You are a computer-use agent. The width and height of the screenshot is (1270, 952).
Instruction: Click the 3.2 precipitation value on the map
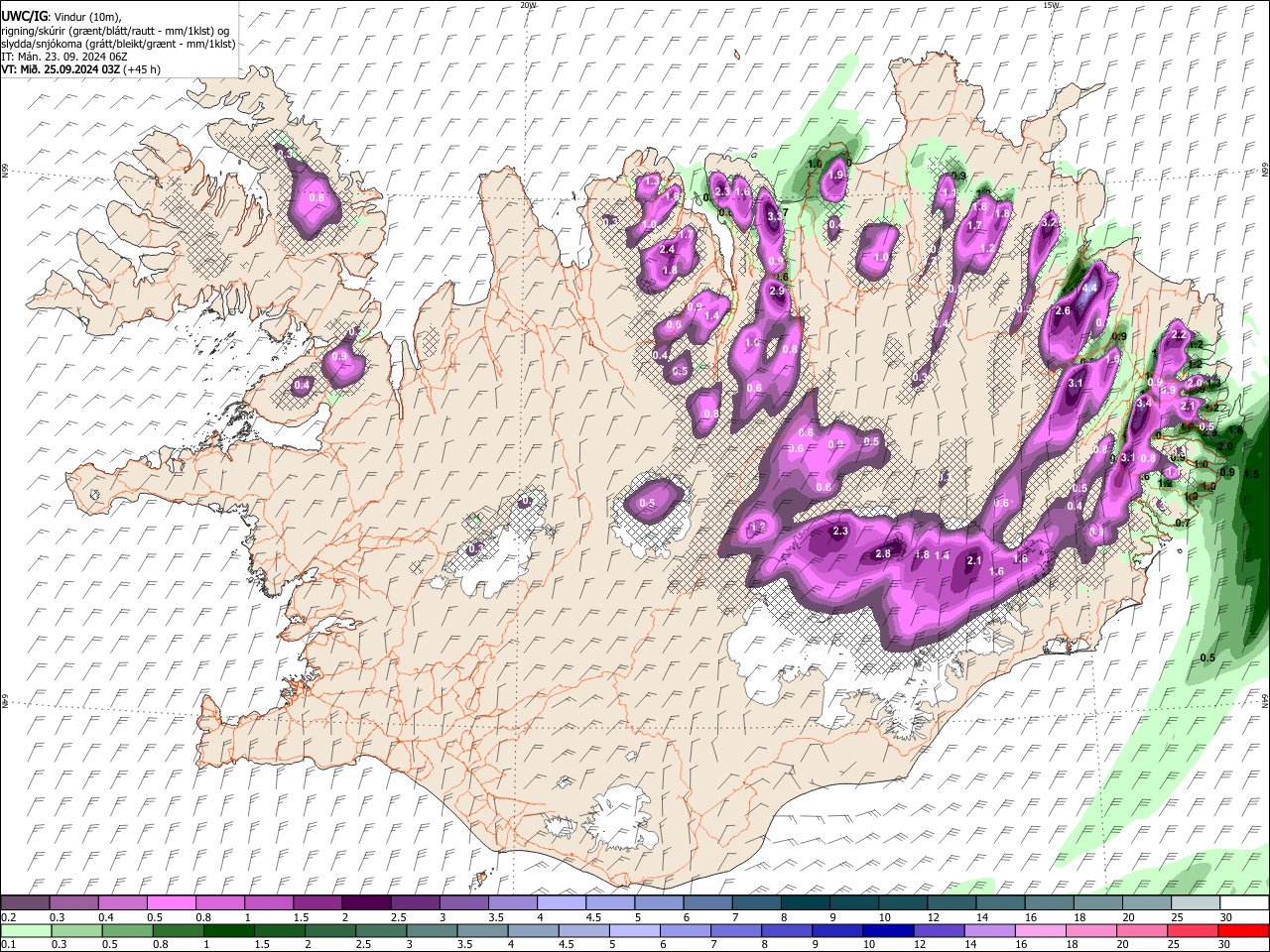(x=1049, y=223)
